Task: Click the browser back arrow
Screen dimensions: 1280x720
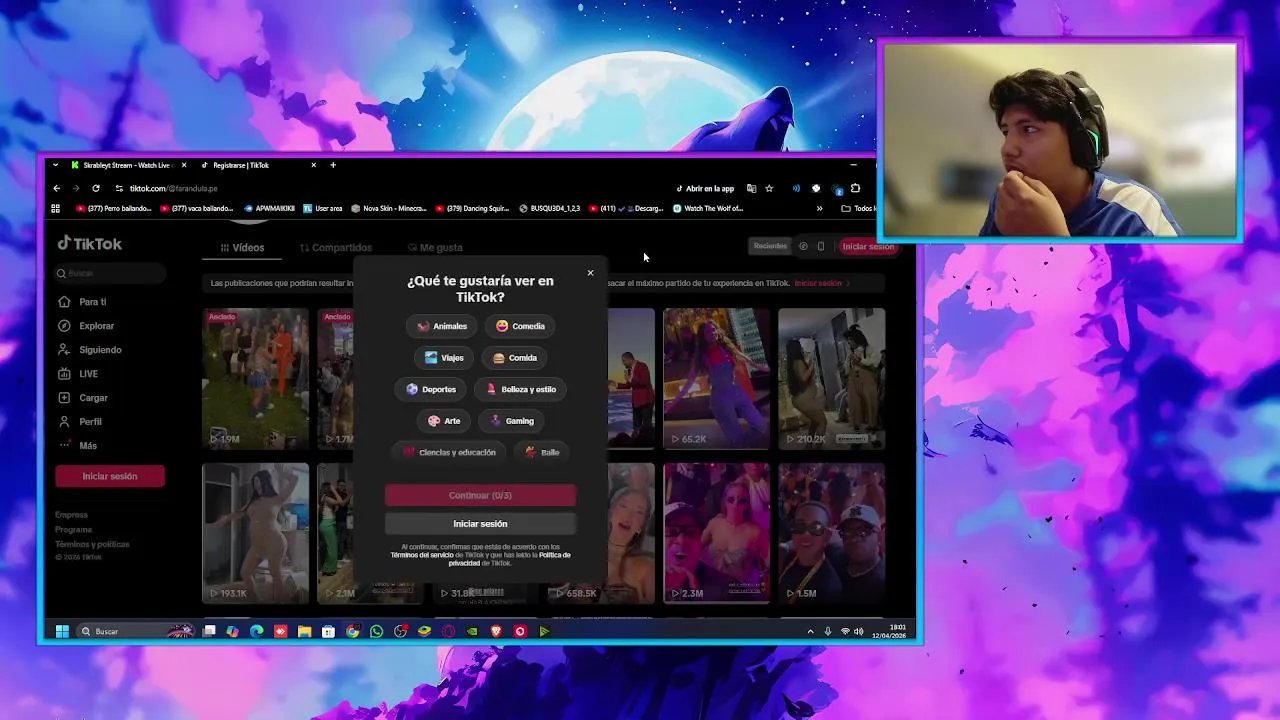Action: pyautogui.click(x=56, y=188)
